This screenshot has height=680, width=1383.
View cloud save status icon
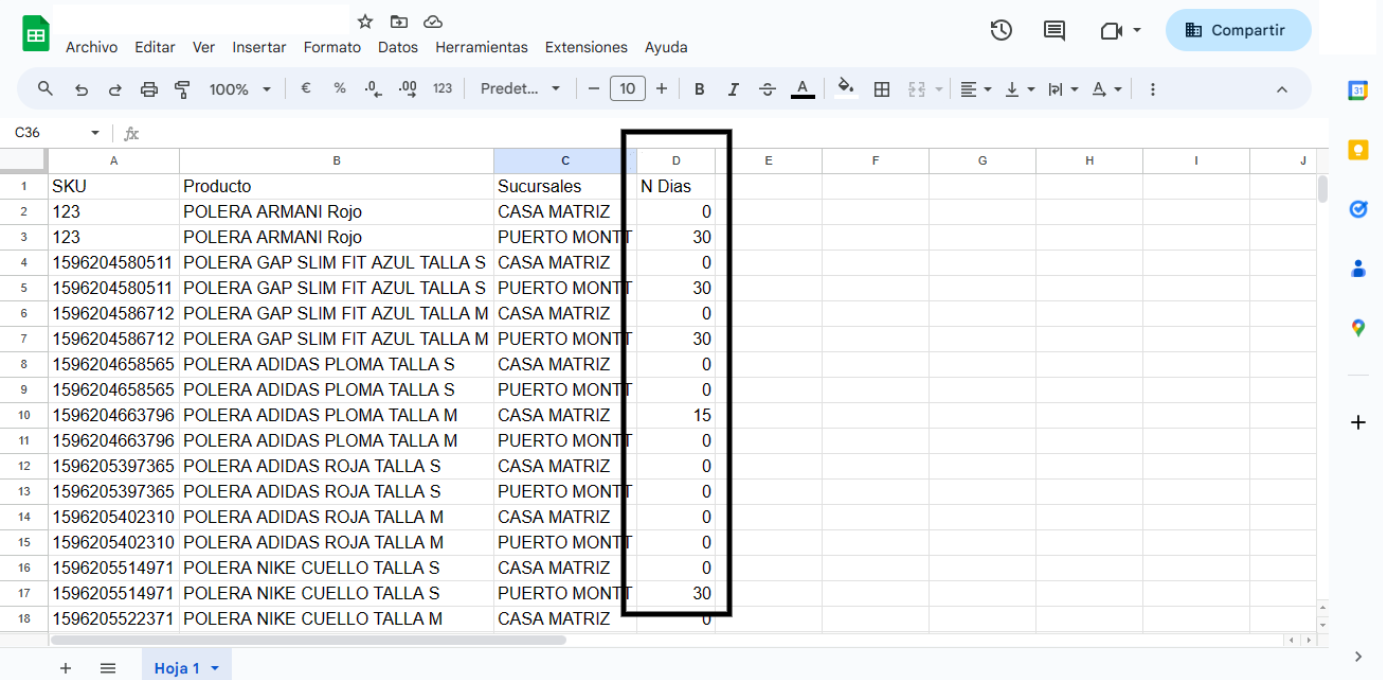(433, 21)
